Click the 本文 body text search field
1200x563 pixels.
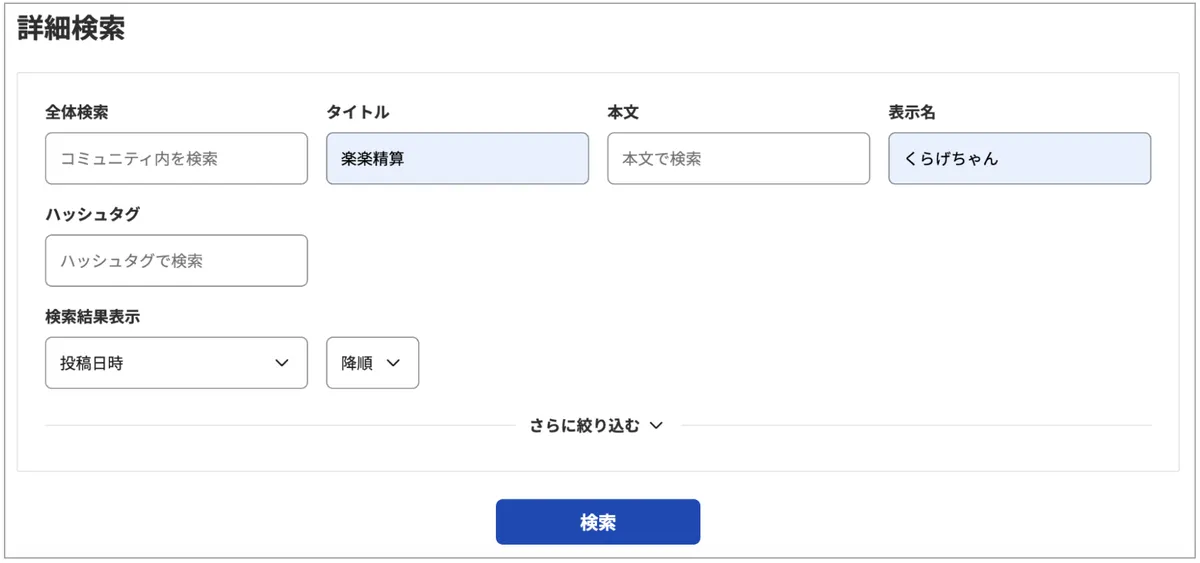[738, 158]
